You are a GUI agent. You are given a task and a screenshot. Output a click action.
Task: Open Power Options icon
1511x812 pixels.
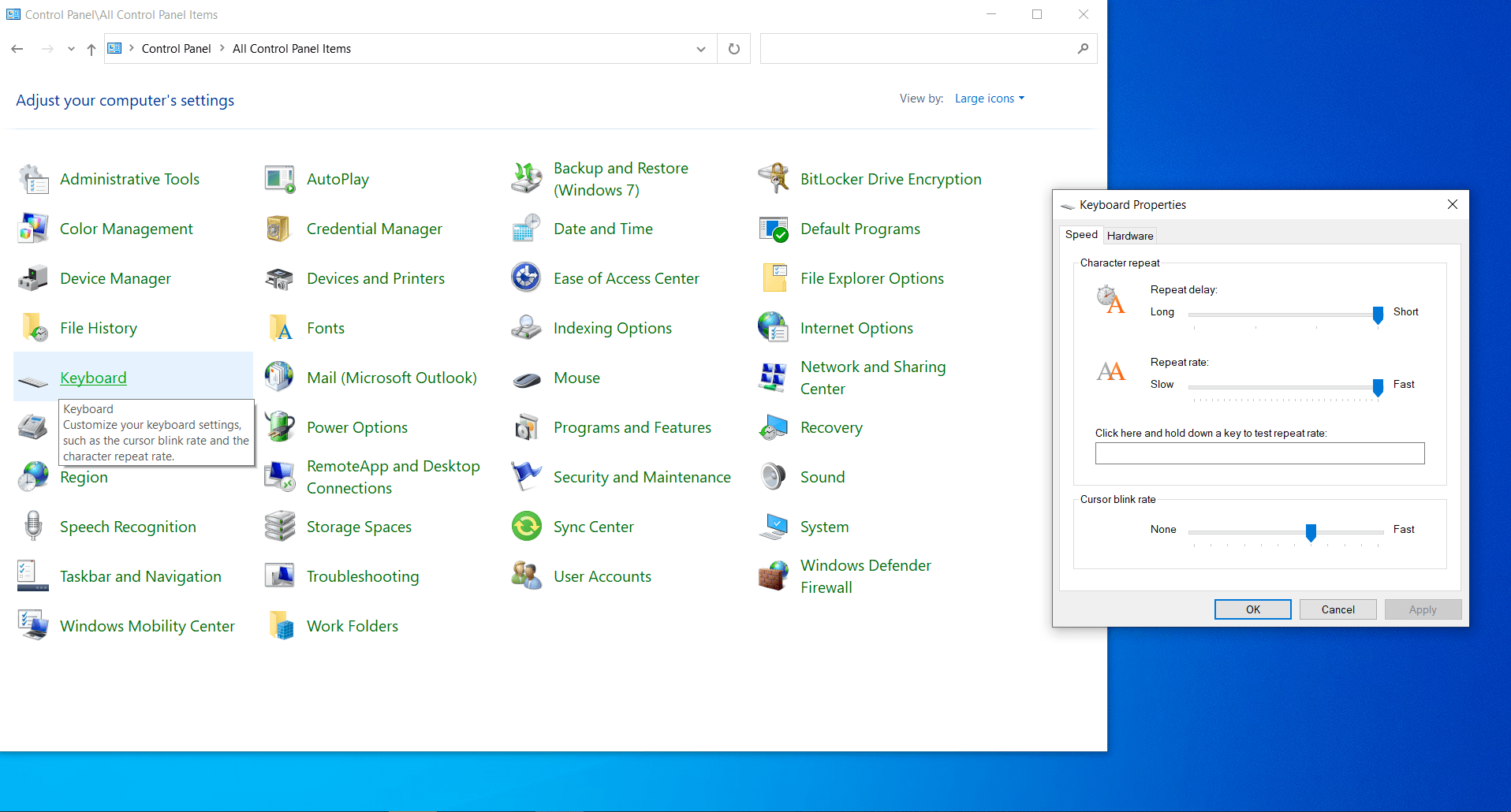coord(280,428)
